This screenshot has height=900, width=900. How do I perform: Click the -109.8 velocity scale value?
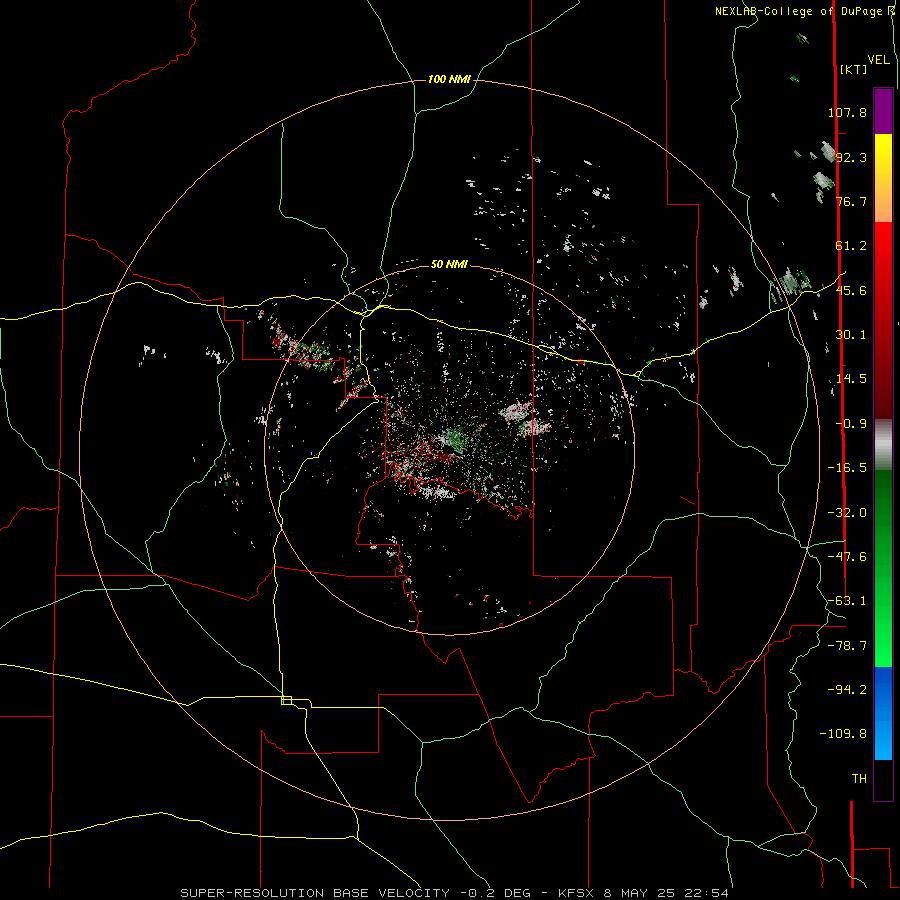[843, 734]
